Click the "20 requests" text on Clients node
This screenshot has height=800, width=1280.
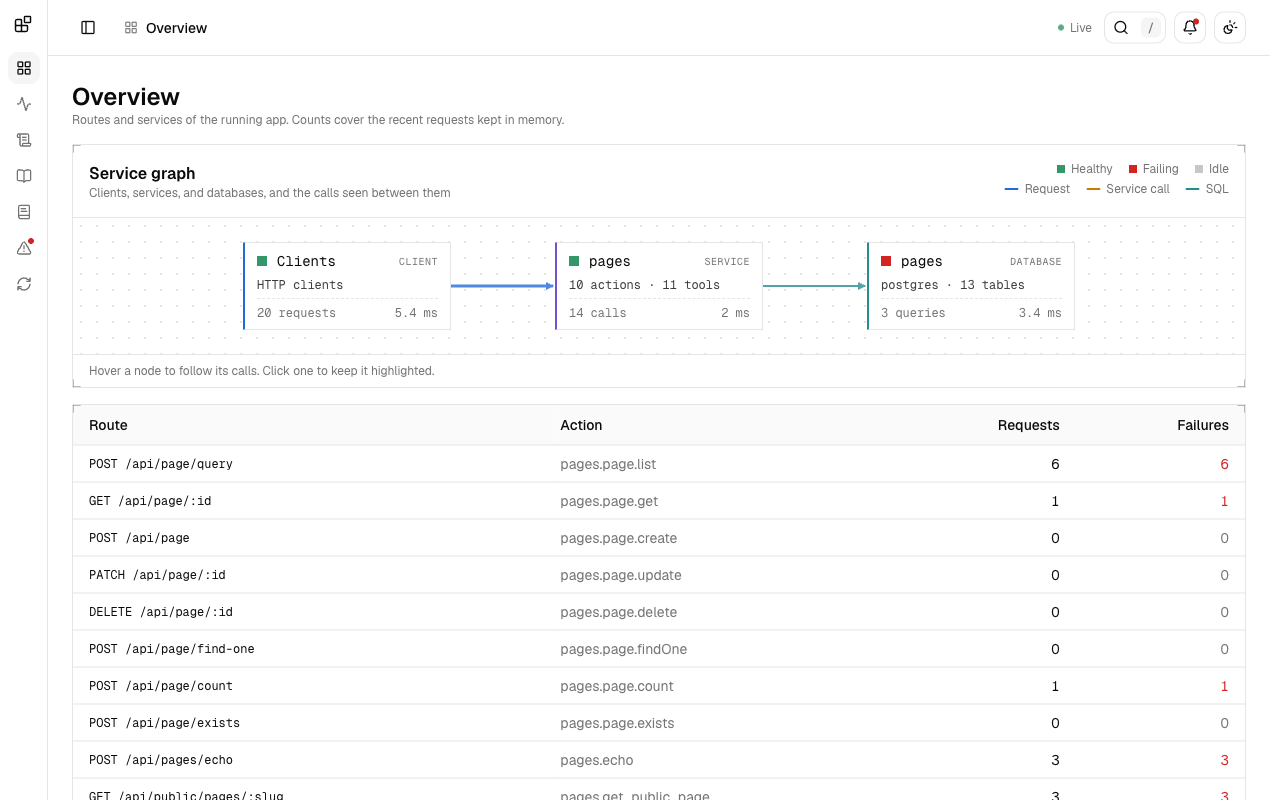(x=296, y=313)
